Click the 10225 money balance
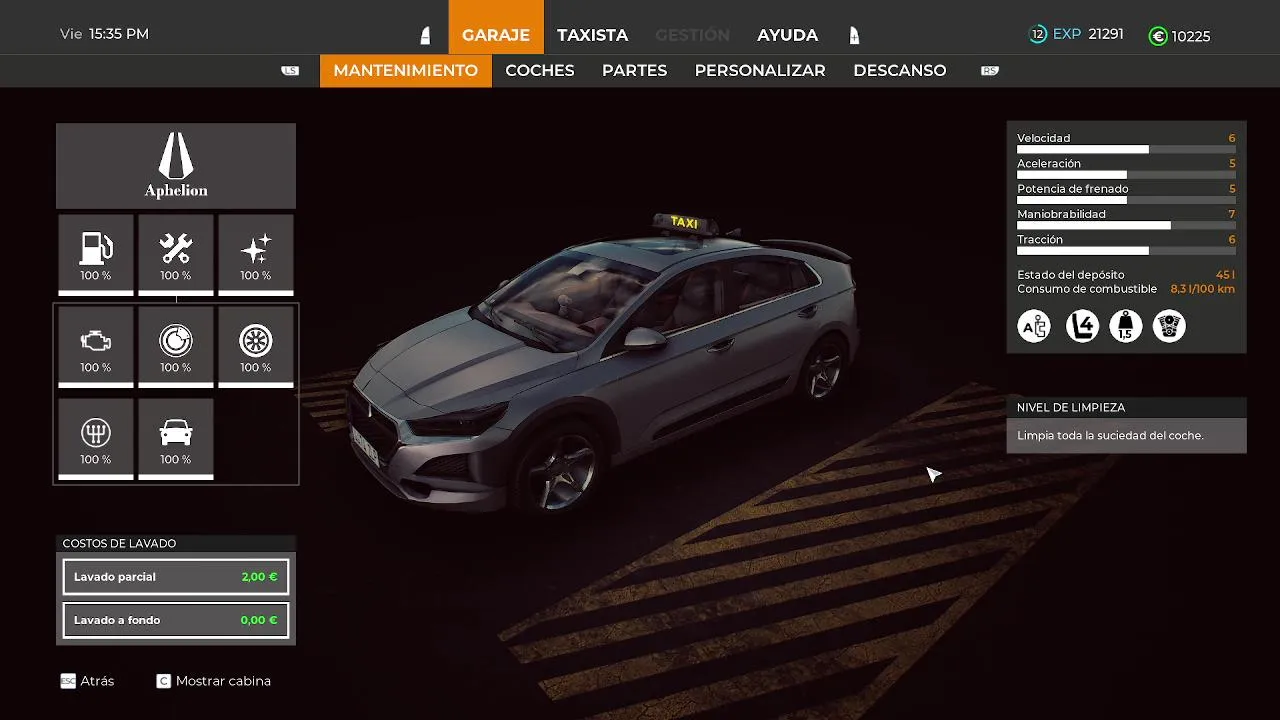 [1191, 36]
